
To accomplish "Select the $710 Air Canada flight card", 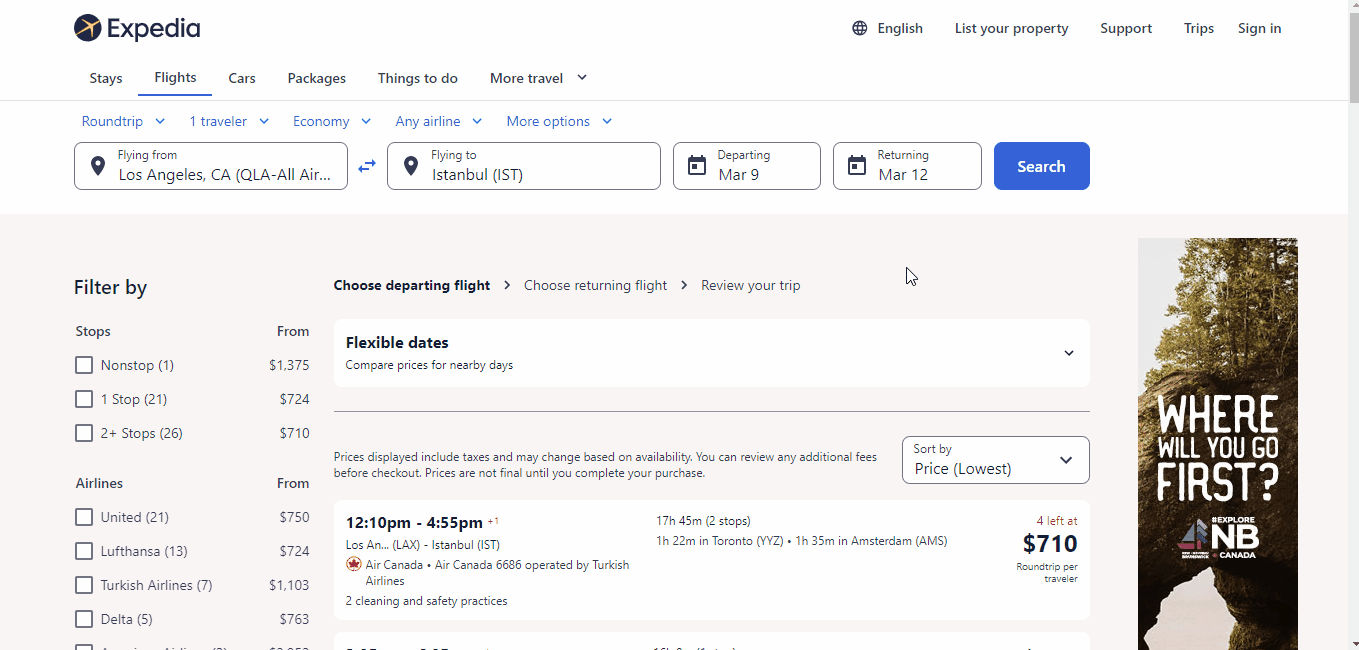I will (711, 560).
